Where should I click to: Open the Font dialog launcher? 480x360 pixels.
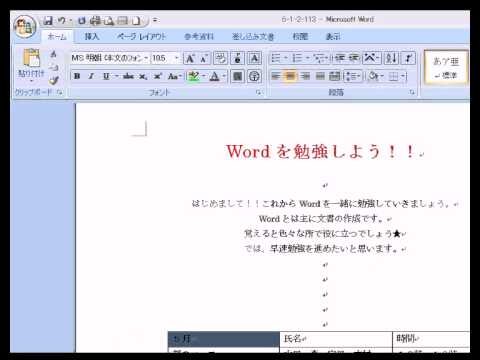coord(259,92)
